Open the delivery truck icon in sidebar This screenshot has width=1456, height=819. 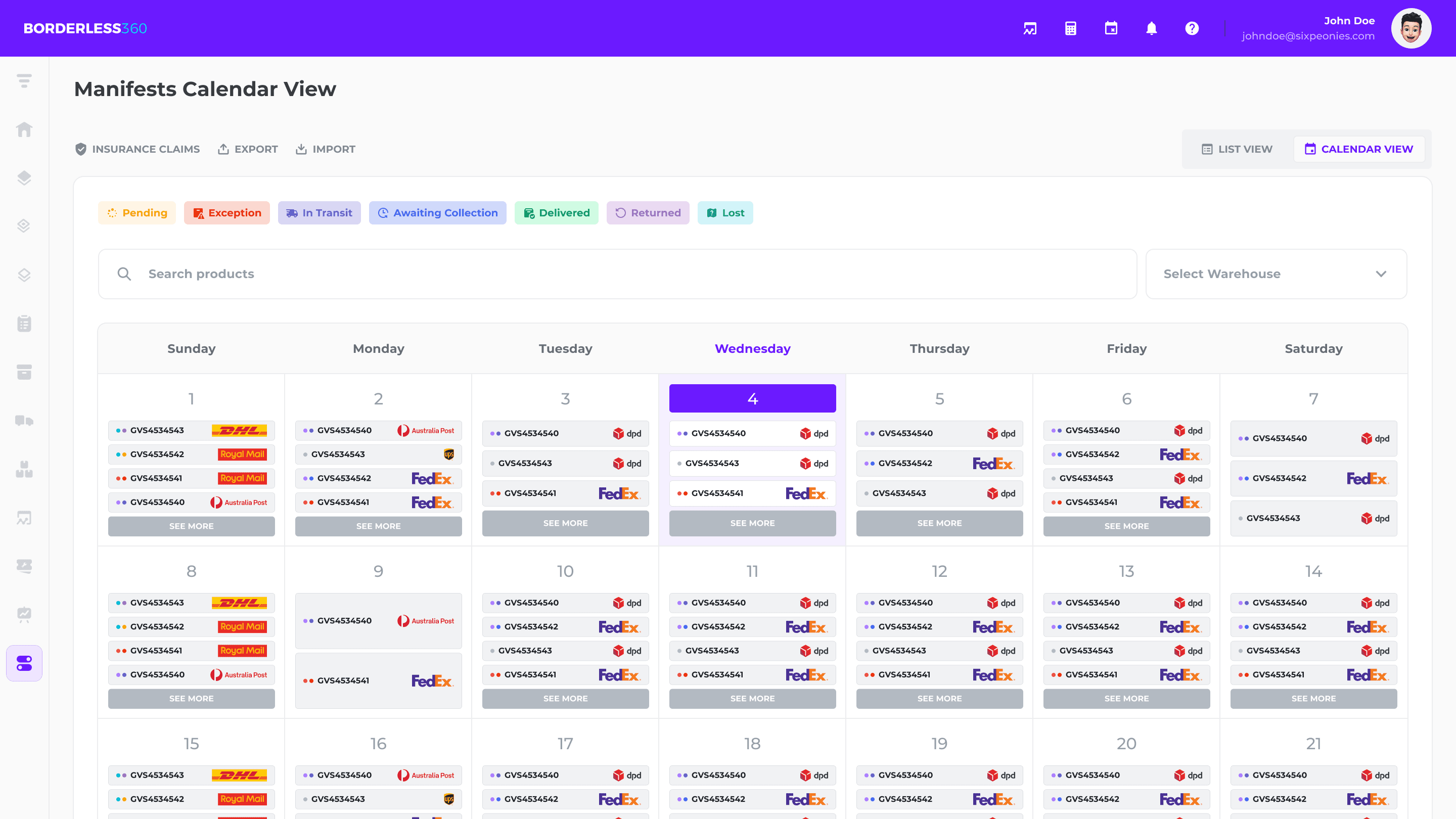click(24, 421)
